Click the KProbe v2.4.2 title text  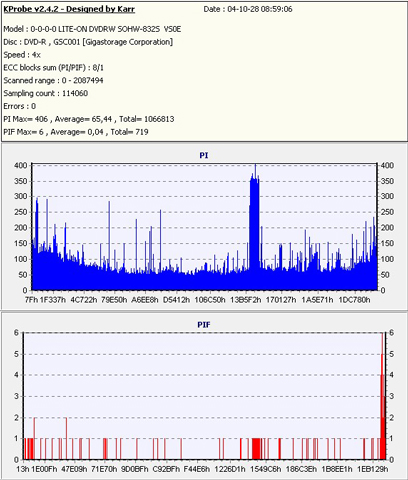click(x=69, y=9)
